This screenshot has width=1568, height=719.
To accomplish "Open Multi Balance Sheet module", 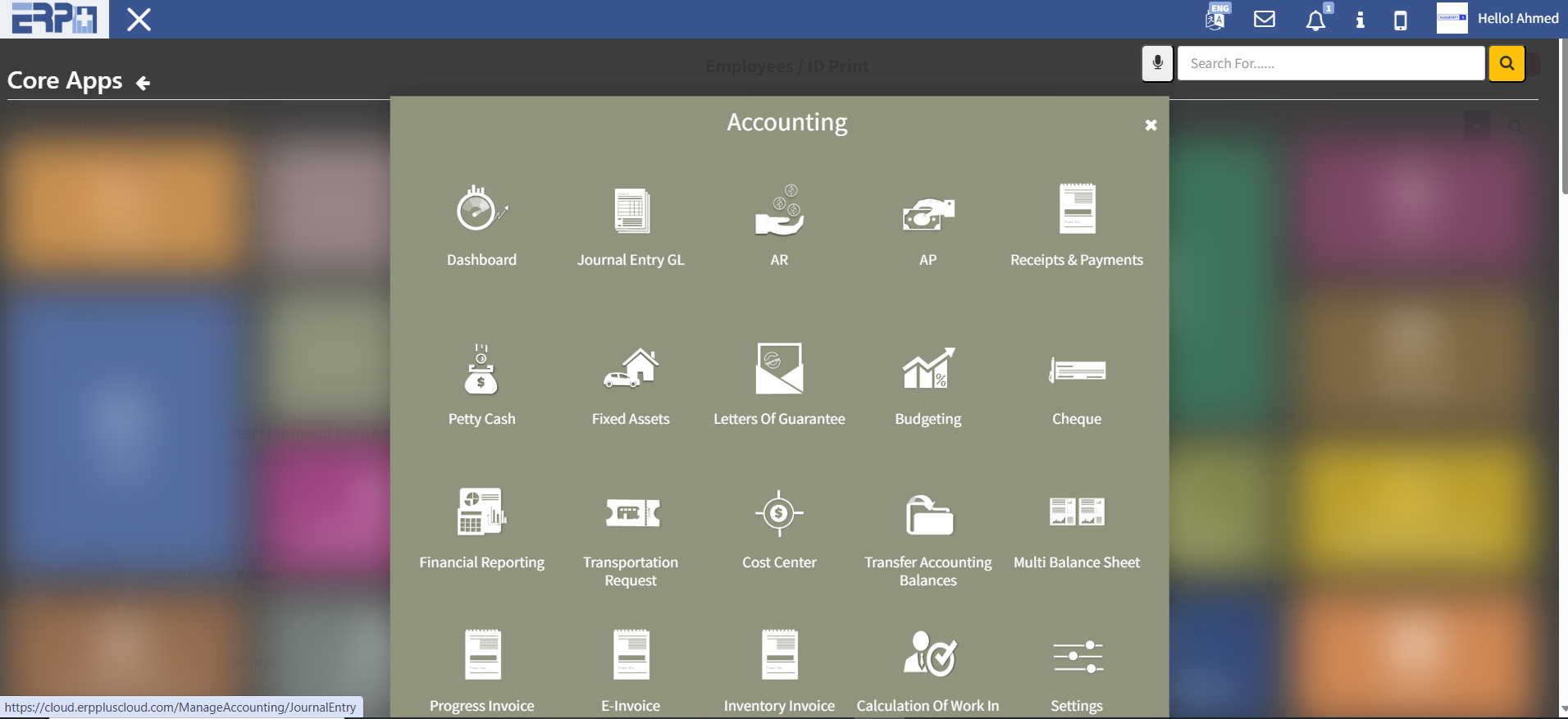I will pos(1076,512).
